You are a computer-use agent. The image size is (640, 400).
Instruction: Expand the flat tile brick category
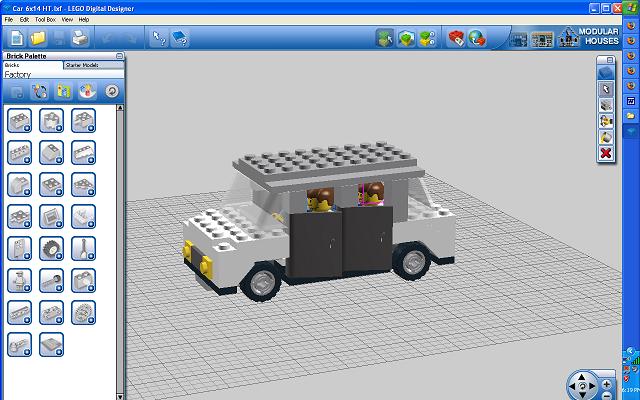click(x=51, y=344)
